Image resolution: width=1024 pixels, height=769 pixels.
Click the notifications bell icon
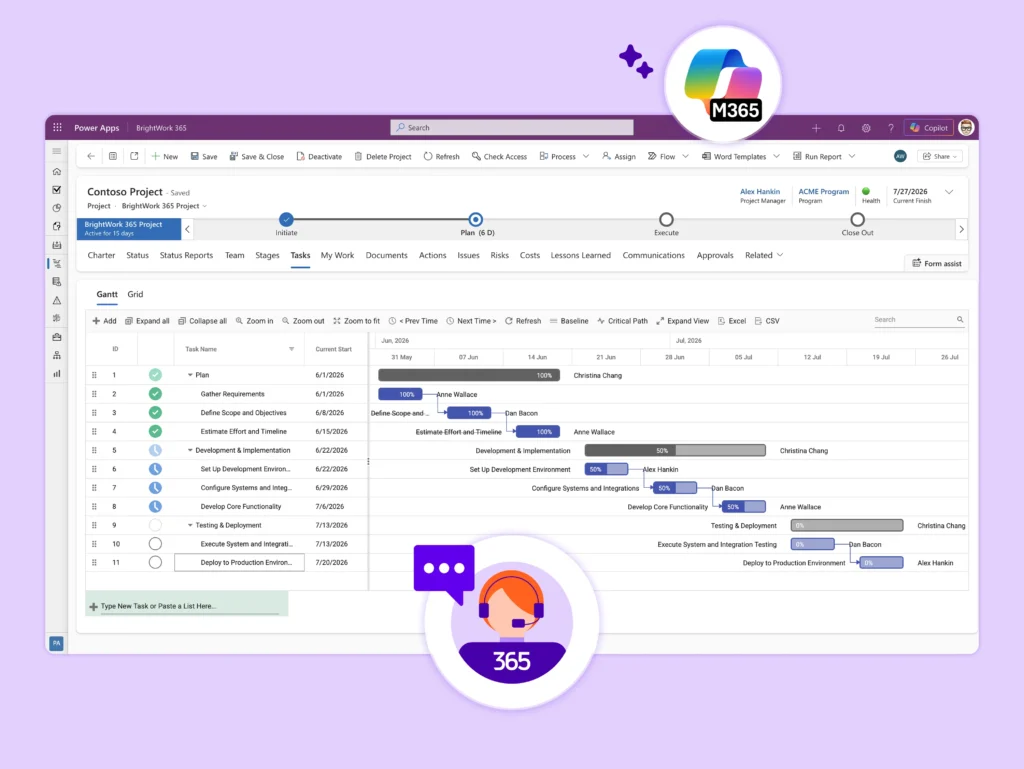[x=841, y=128]
